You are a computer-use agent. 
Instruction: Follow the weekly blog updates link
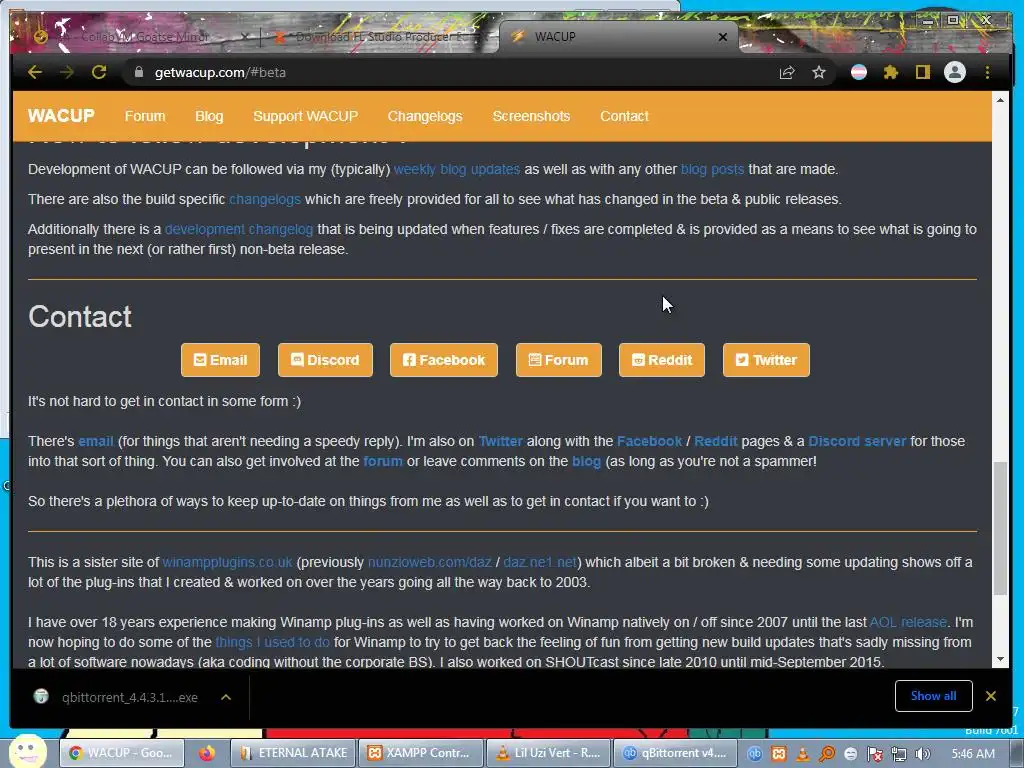coord(456,169)
